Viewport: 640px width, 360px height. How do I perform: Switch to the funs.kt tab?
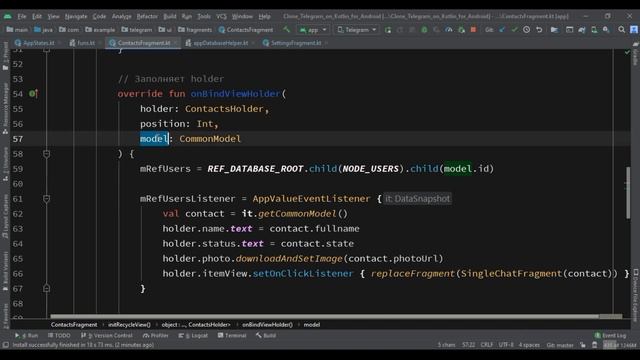click(x=86, y=43)
